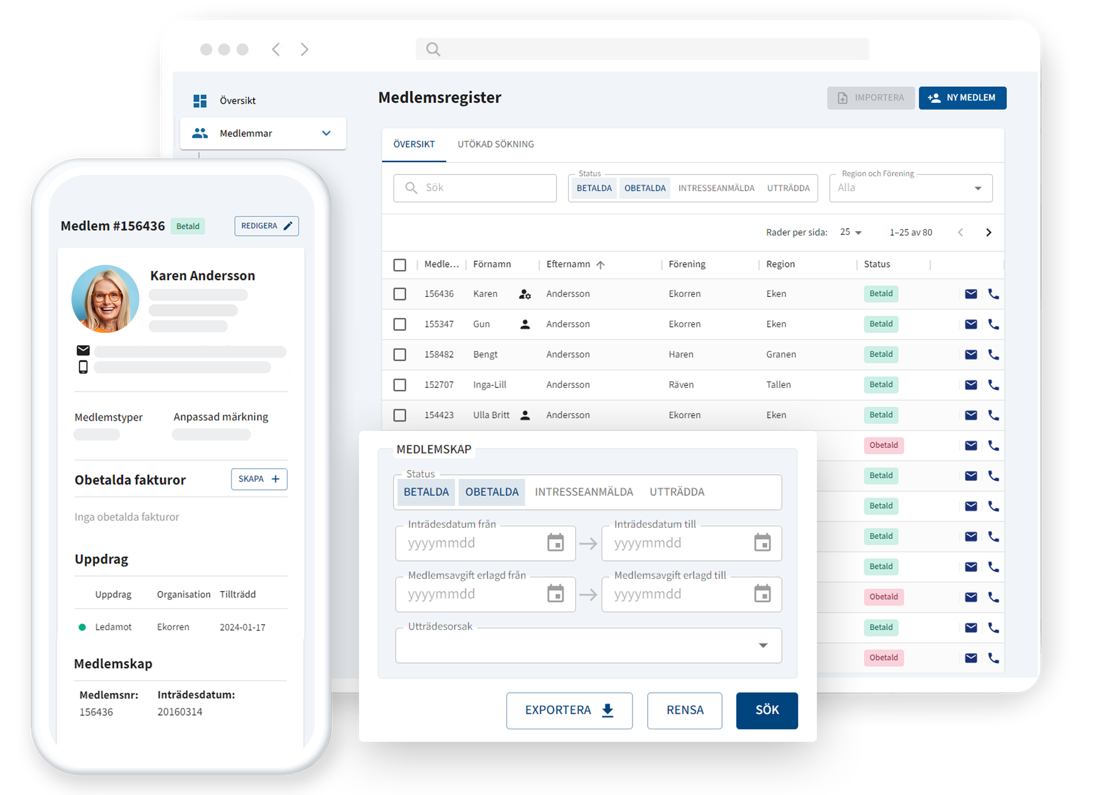Open calendar for Inträdesdatum från
Image resolution: width=1104 pixels, height=795 pixels.
(x=556, y=543)
